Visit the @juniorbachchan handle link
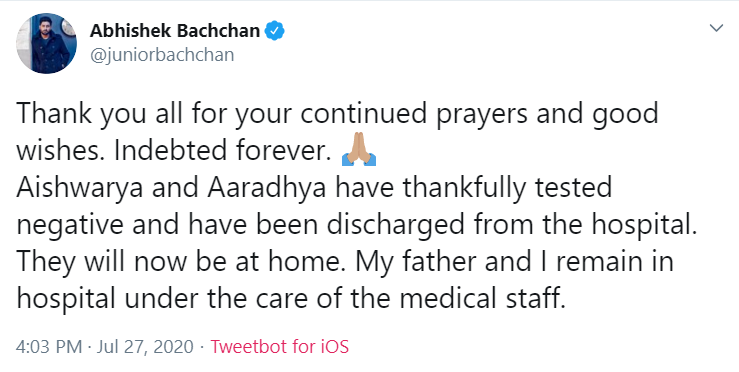The image size is (739, 372). [x=162, y=55]
